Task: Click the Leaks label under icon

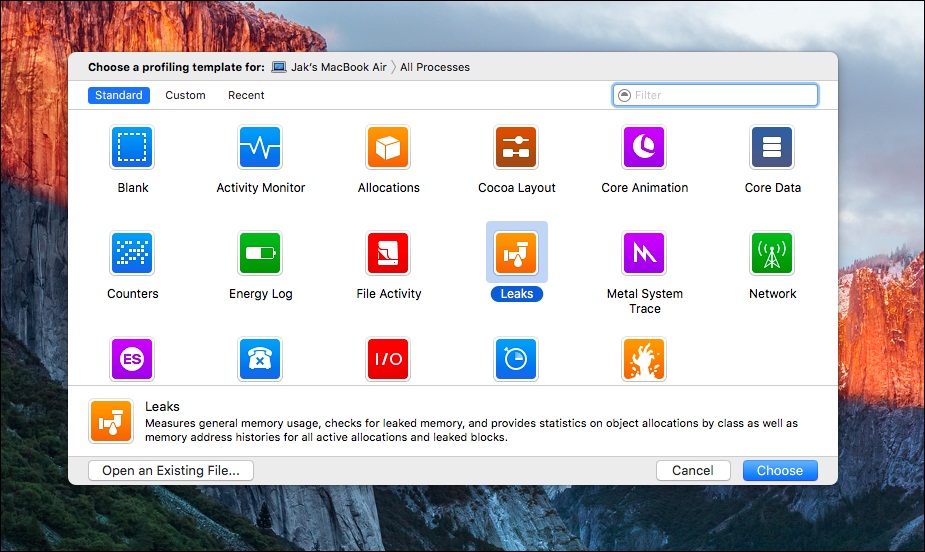Action: coord(517,294)
